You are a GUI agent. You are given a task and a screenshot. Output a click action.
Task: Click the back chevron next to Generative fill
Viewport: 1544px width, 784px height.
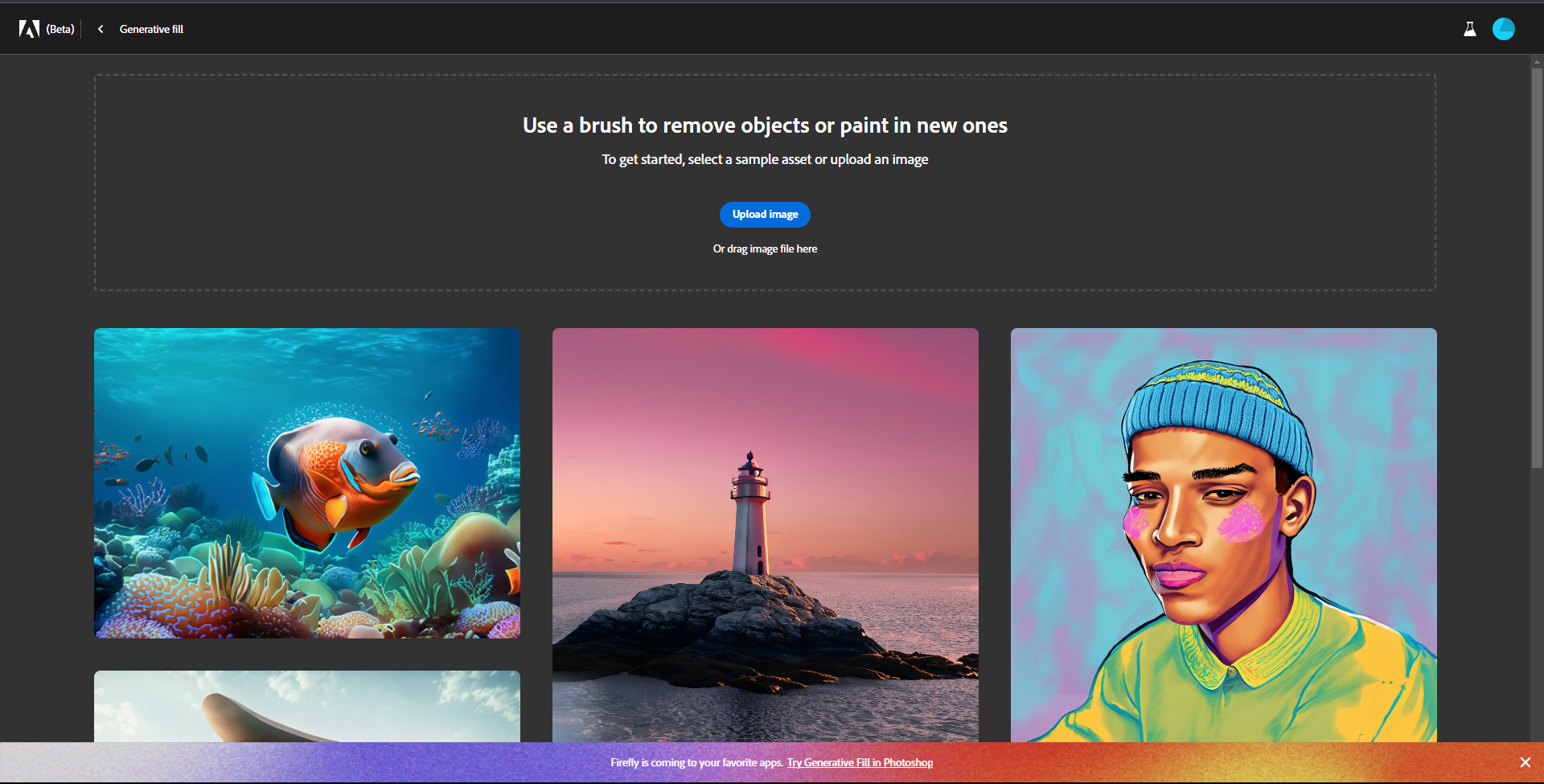(x=100, y=28)
